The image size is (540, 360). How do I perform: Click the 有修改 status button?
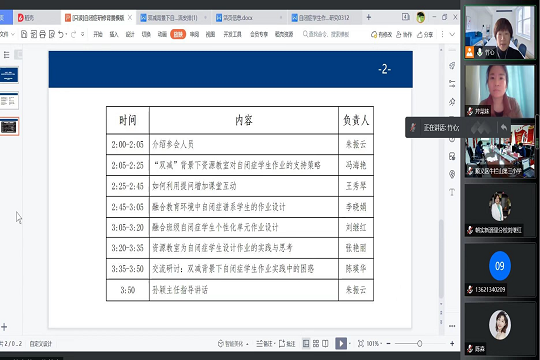pos(381,34)
